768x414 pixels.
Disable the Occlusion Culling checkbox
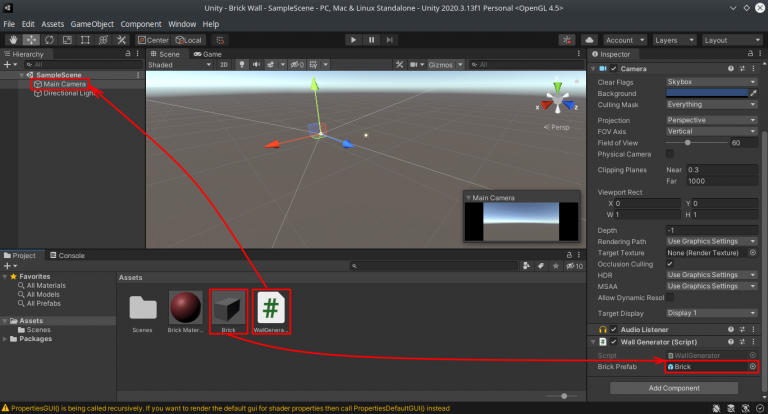click(x=670, y=264)
